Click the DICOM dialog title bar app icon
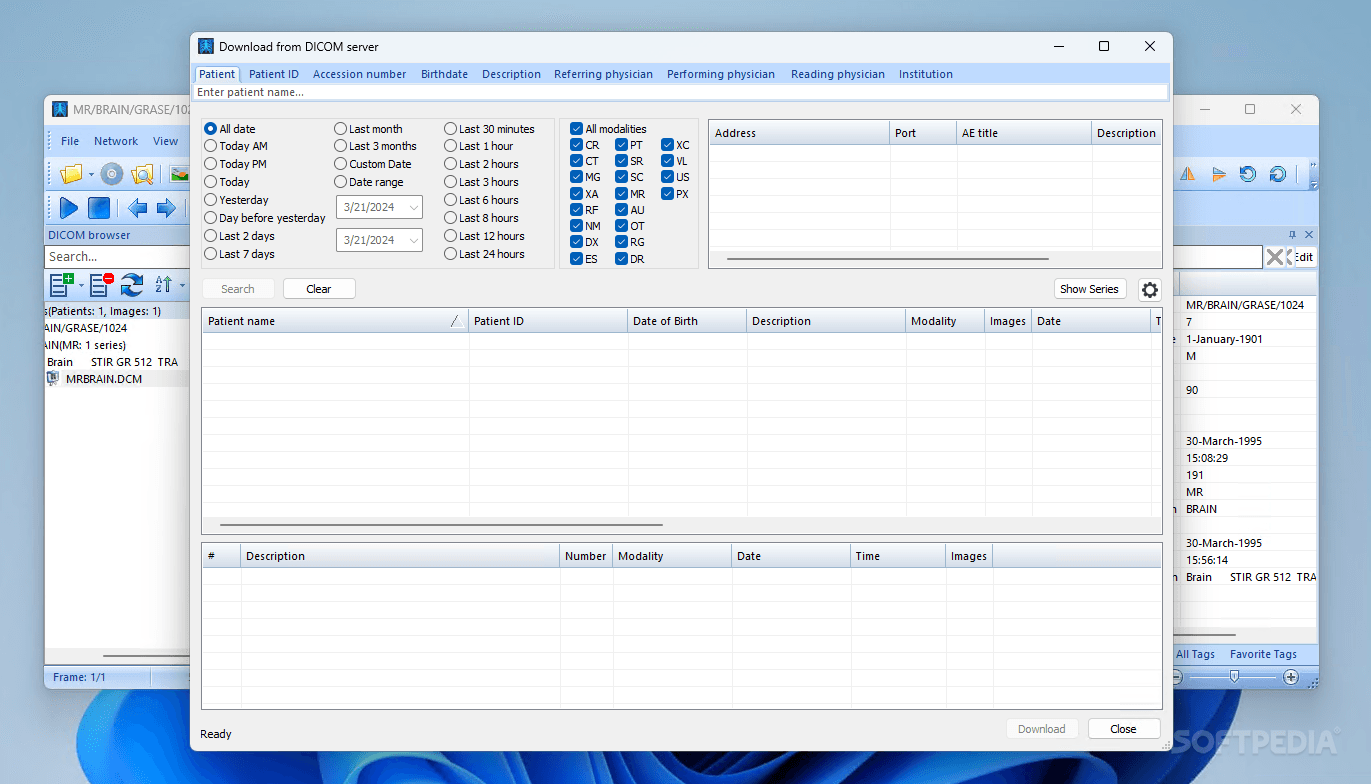Screen dimensions: 1371x784 tap(206, 46)
